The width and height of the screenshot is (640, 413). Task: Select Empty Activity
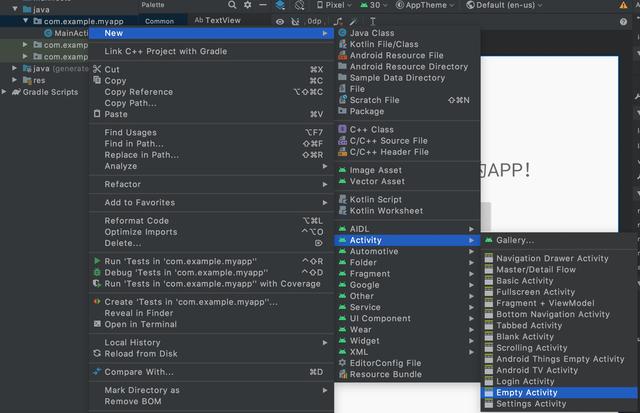(x=559, y=393)
